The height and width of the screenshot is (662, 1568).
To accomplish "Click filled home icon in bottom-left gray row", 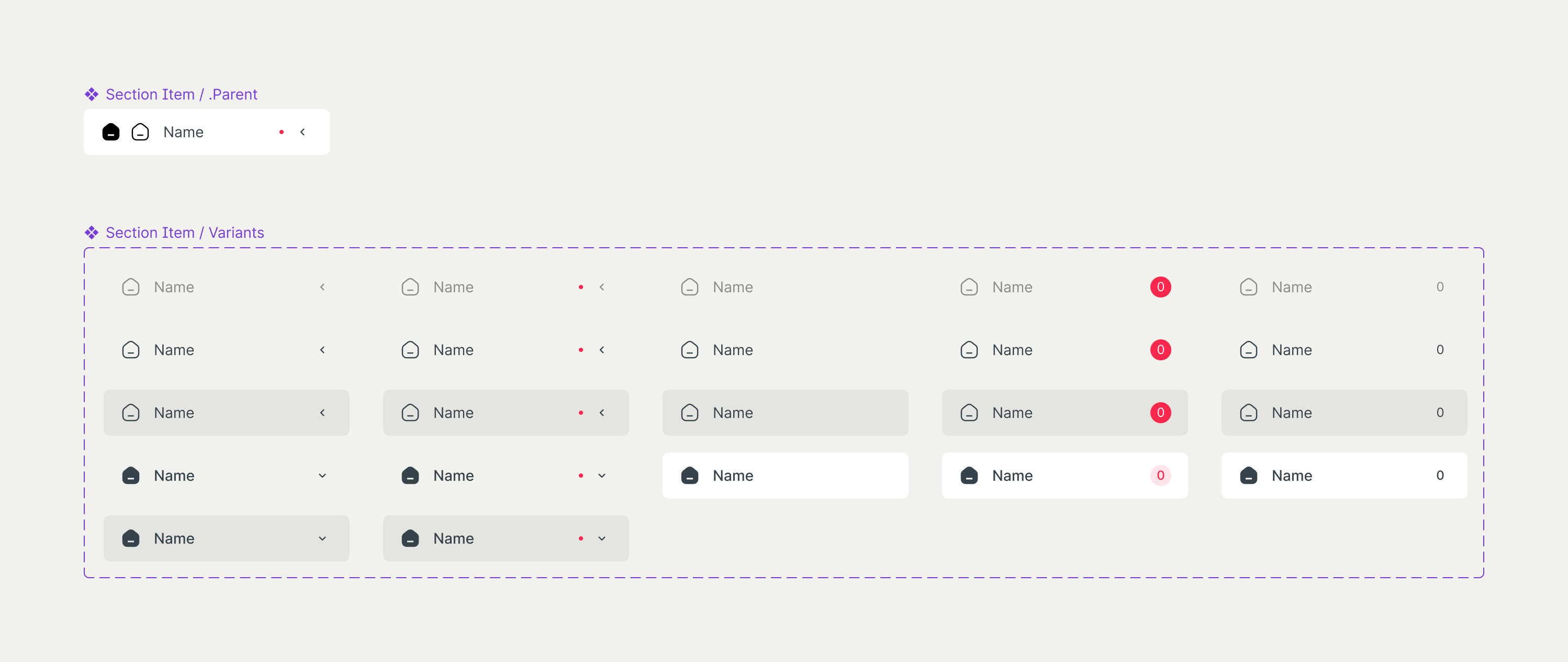I will (x=130, y=538).
